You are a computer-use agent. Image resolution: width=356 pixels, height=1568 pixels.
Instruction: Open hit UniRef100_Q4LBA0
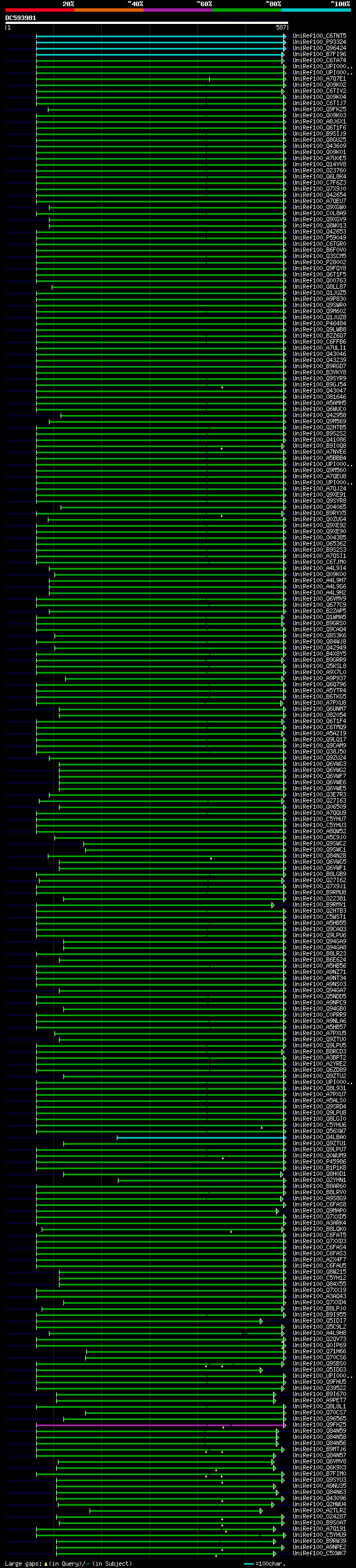(x=319, y=1137)
